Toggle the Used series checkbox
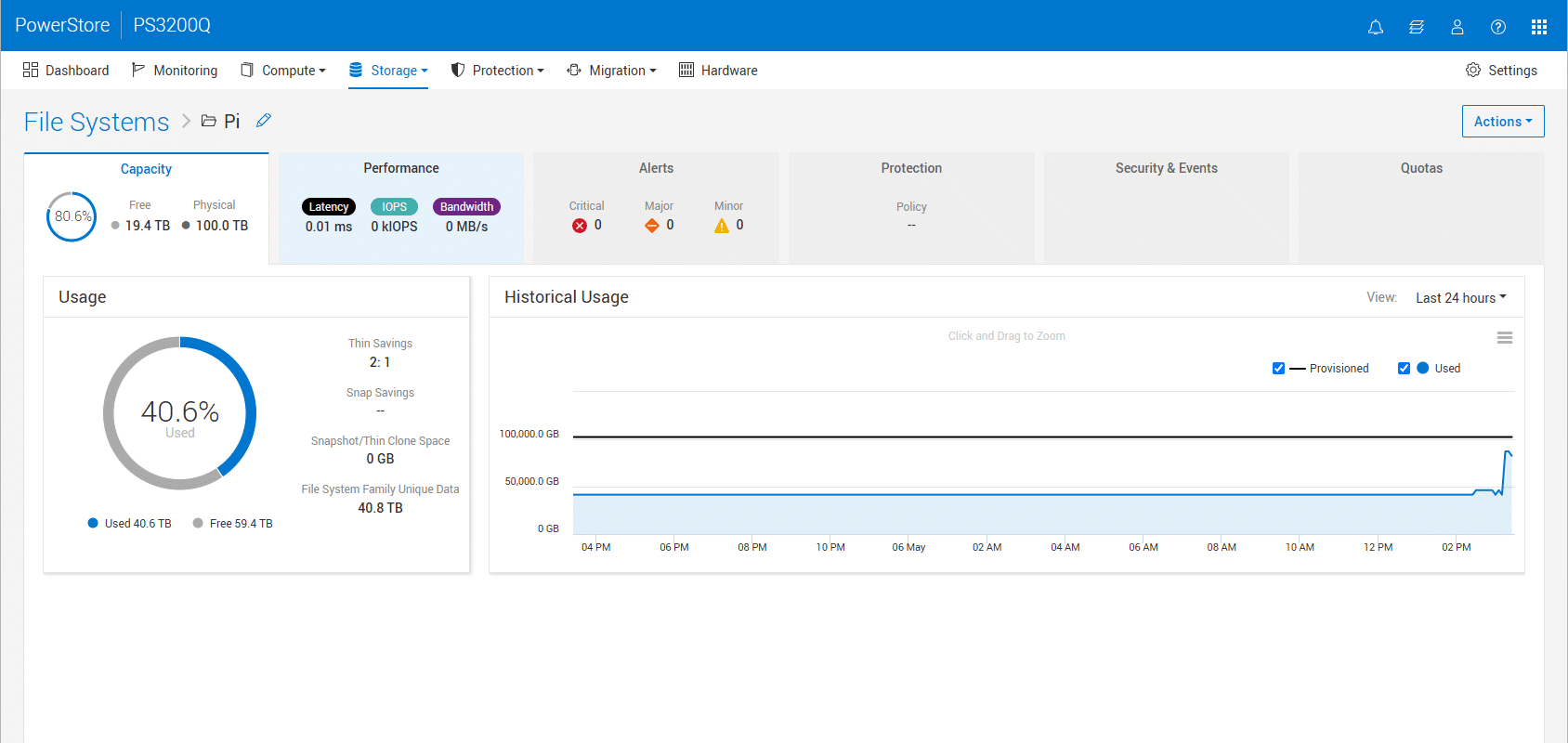 tap(1405, 369)
